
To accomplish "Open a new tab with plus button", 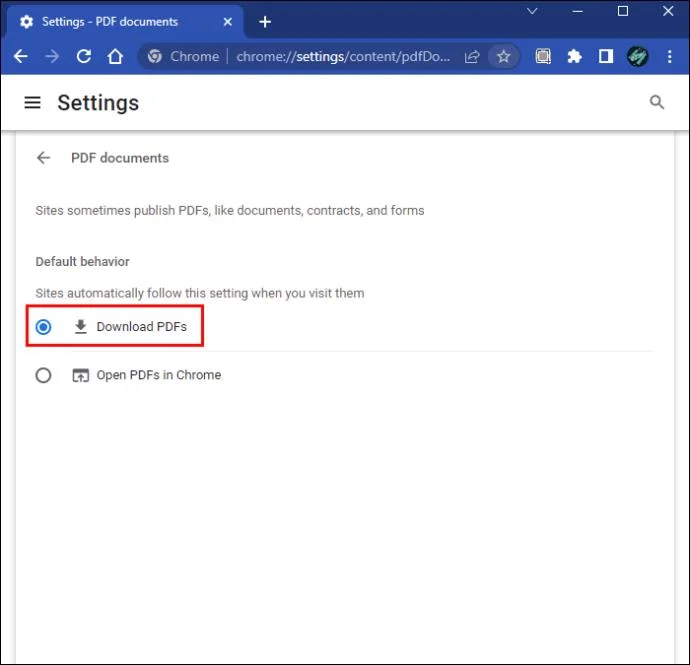I will tap(265, 22).
